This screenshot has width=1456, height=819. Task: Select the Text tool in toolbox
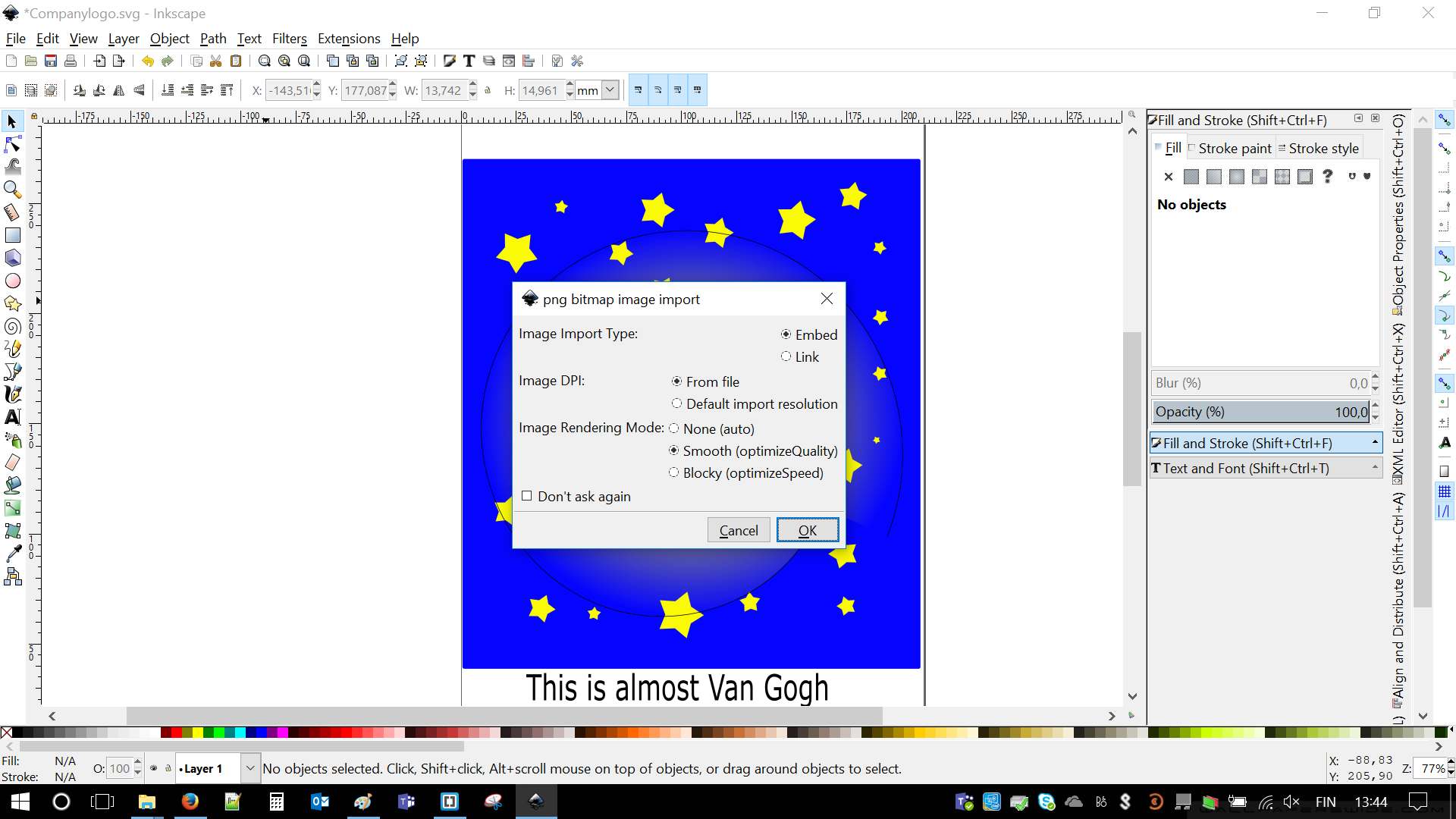13,417
